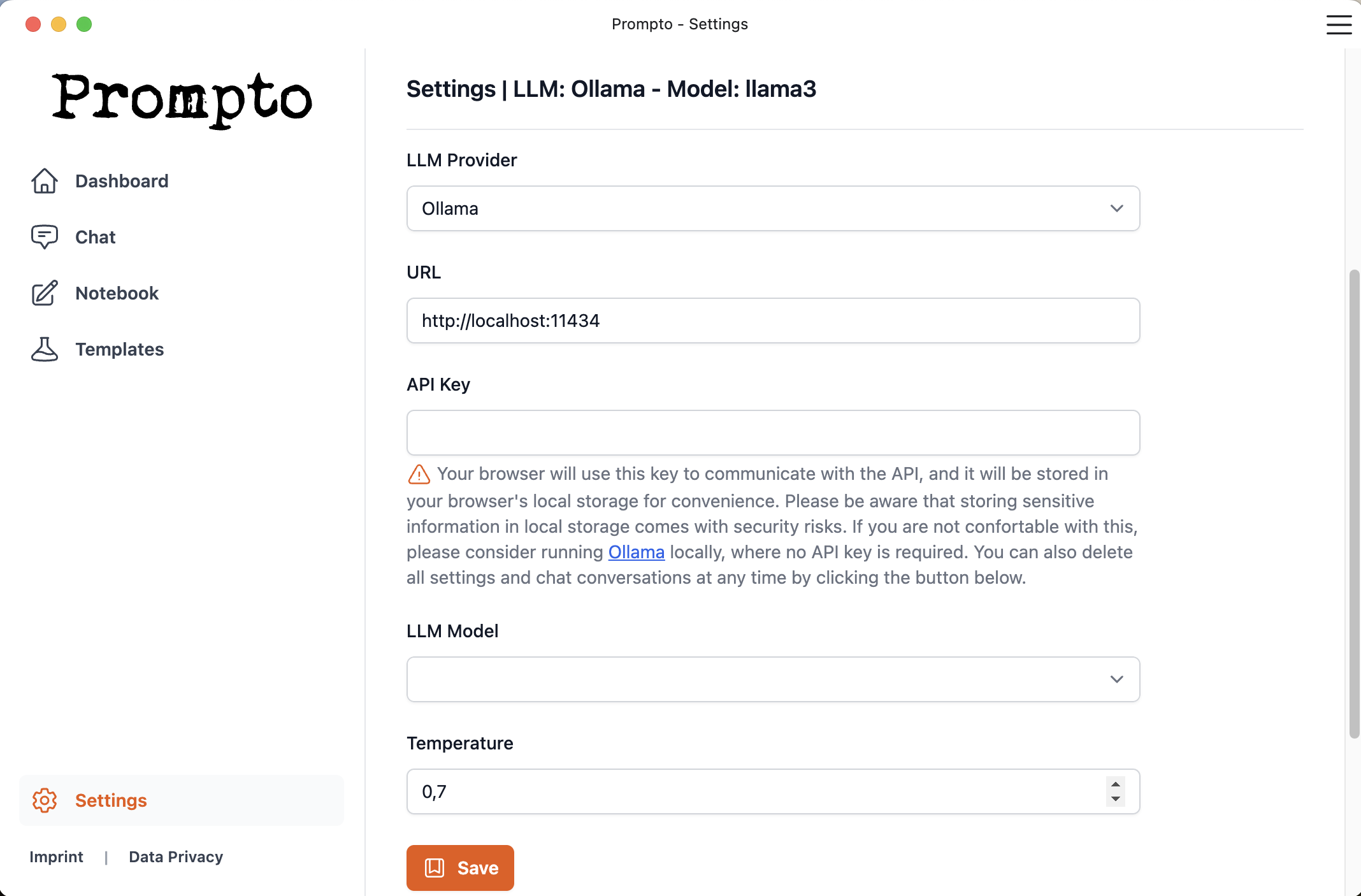Screen dimensions: 1361x896
Task: Follow the Ollama hyperlink
Action: click(636, 552)
